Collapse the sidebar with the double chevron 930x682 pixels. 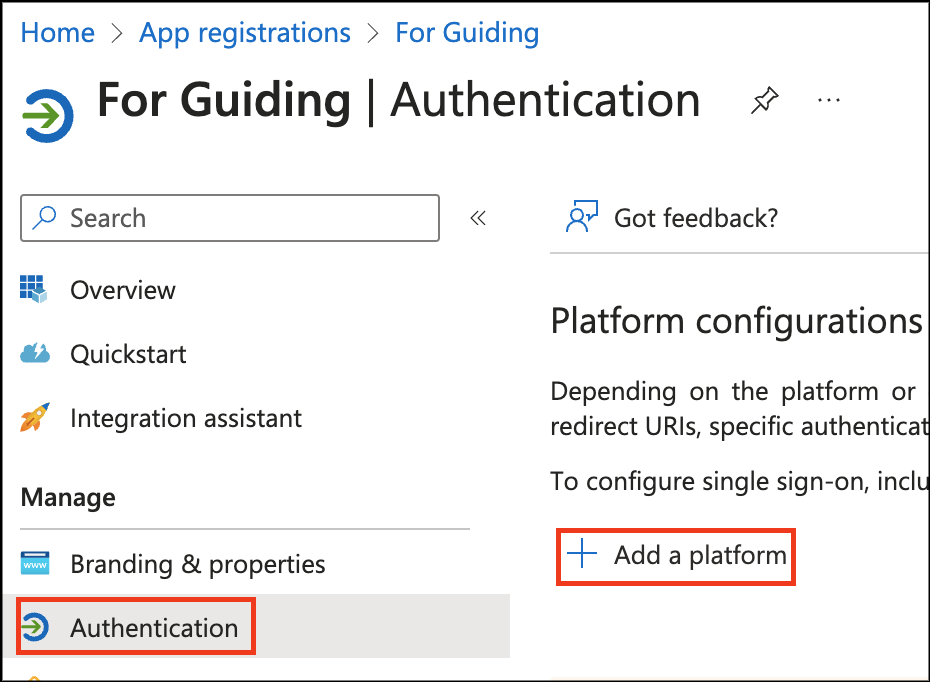click(478, 218)
